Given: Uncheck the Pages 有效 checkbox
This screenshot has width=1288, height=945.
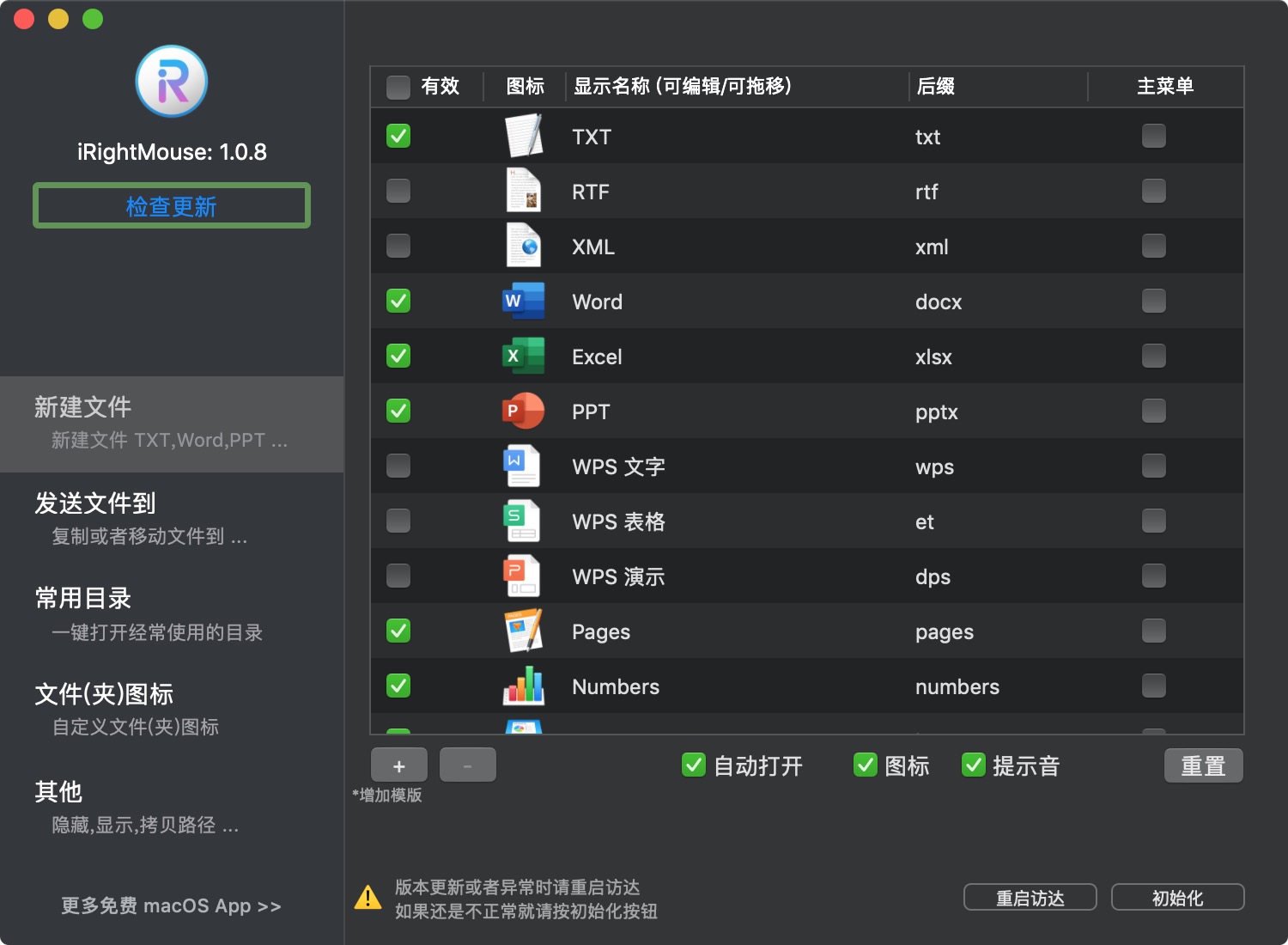Looking at the screenshot, I should (398, 631).
